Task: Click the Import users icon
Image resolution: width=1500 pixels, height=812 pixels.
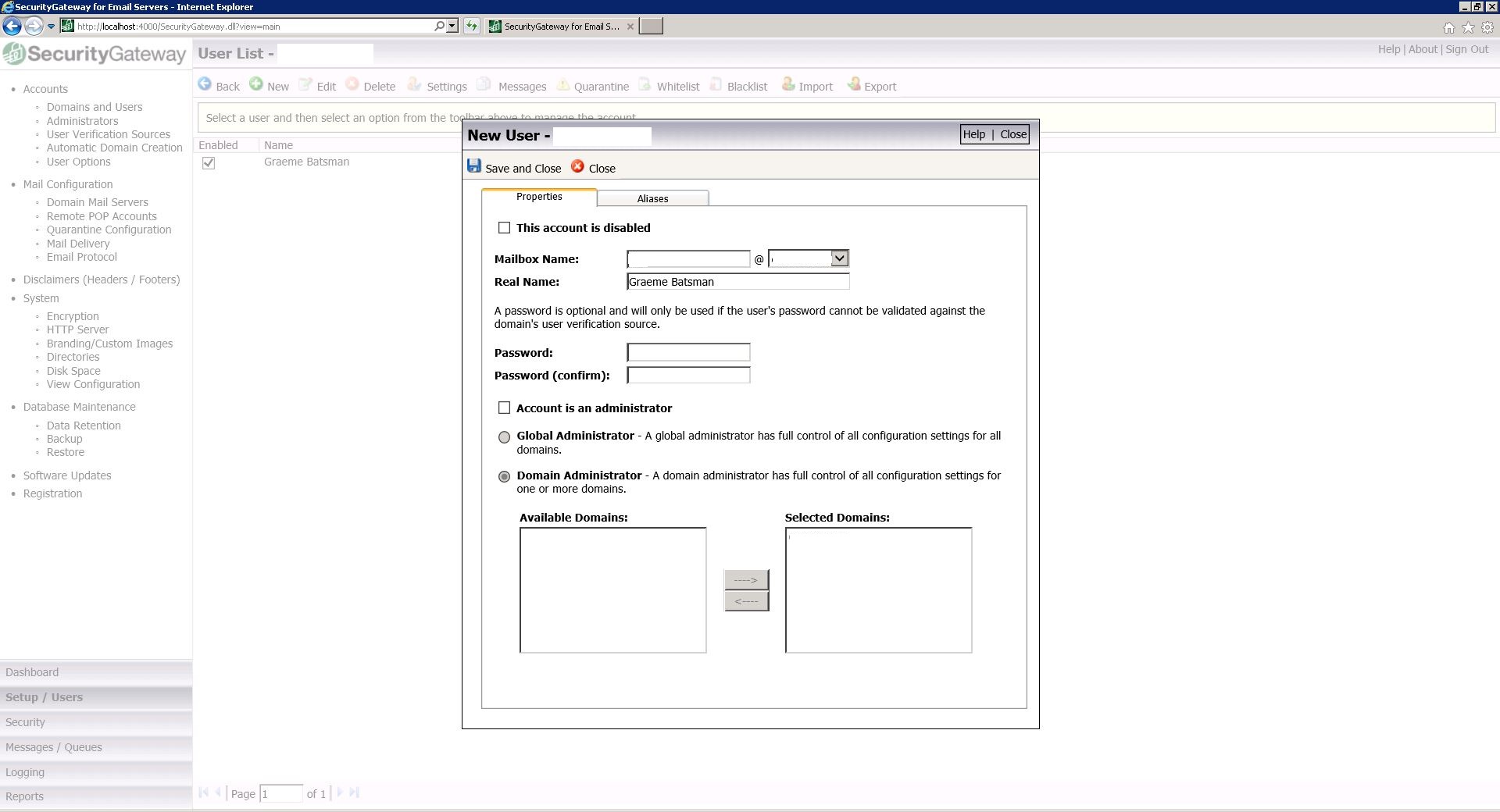Action: [788, 84]
